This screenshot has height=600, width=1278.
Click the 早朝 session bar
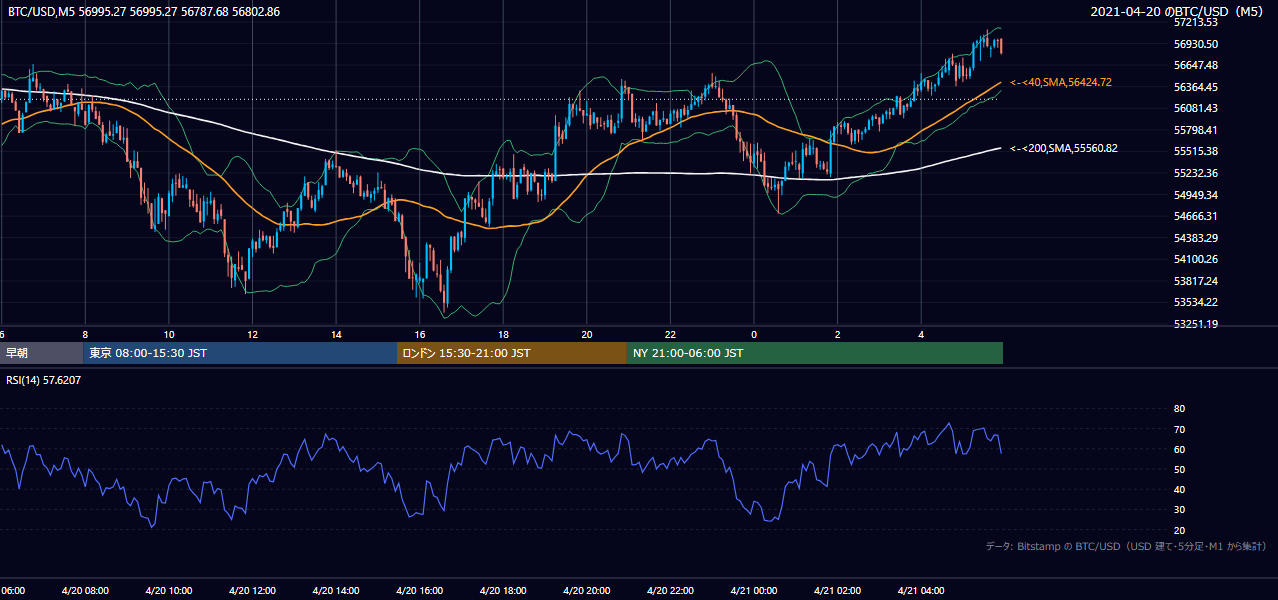point(41,353)
